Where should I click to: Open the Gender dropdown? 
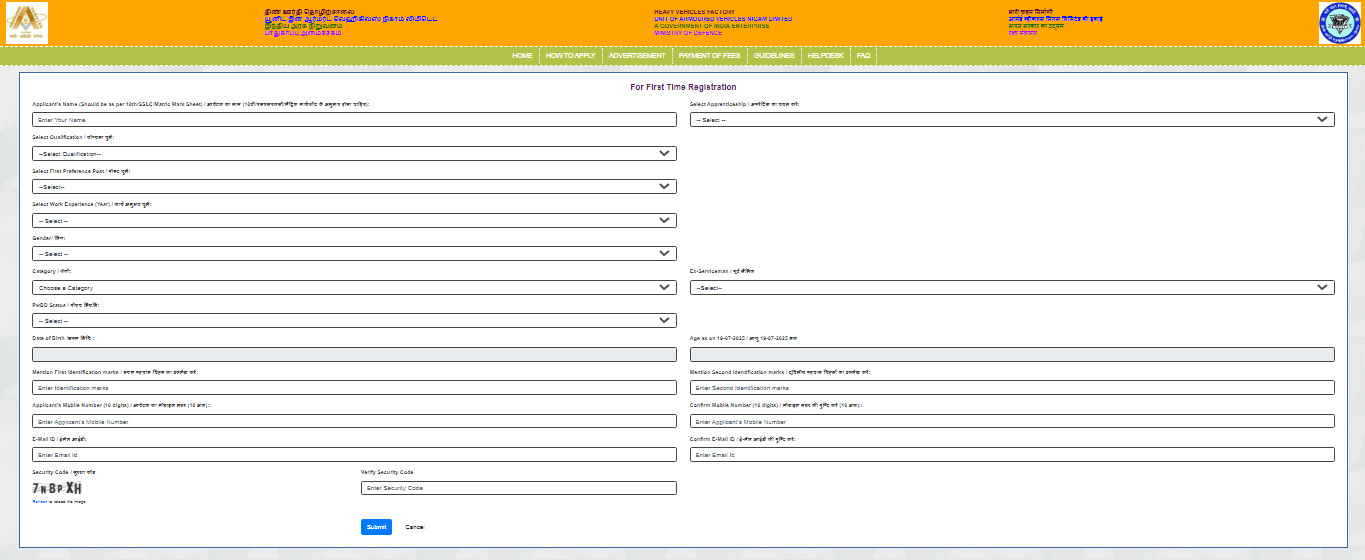coord(354,254)
